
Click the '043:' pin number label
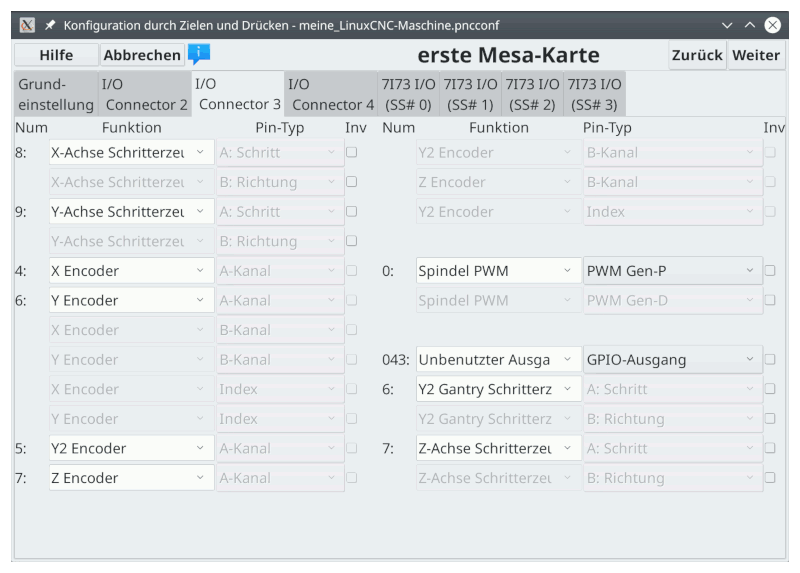[x=396, y=360]
